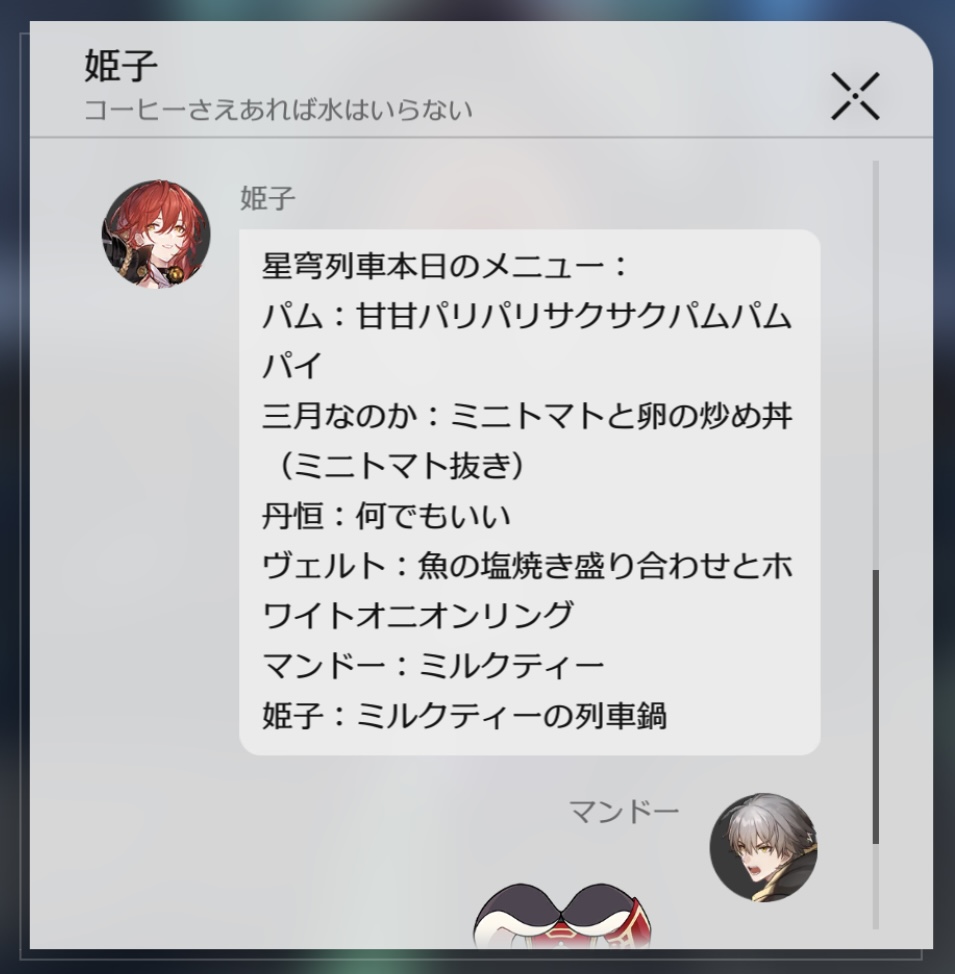Screen dimensions: 955x974
Task: Click the ワイトオニオンリング text line
Action: (x=418, y=616)
